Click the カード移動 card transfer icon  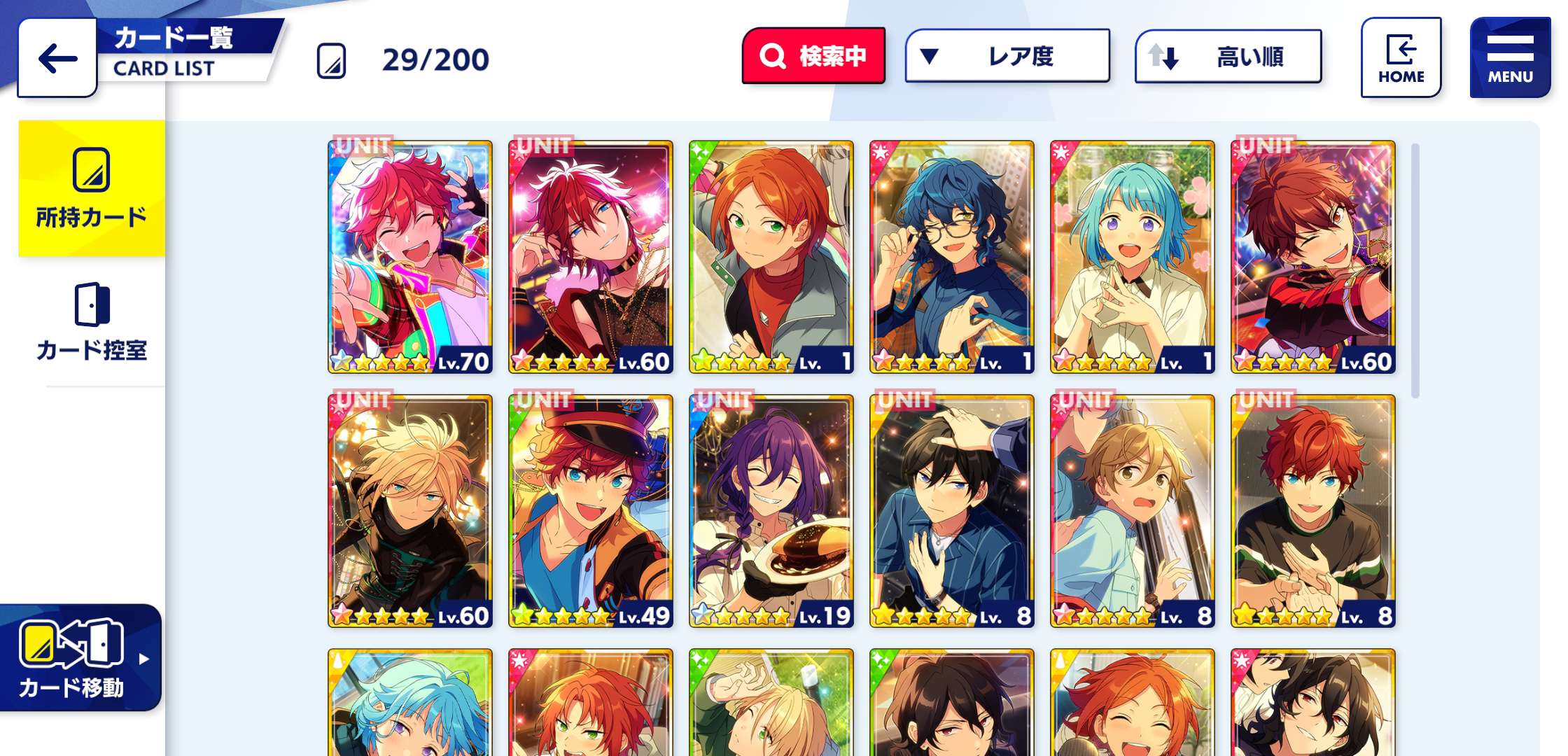71,643
